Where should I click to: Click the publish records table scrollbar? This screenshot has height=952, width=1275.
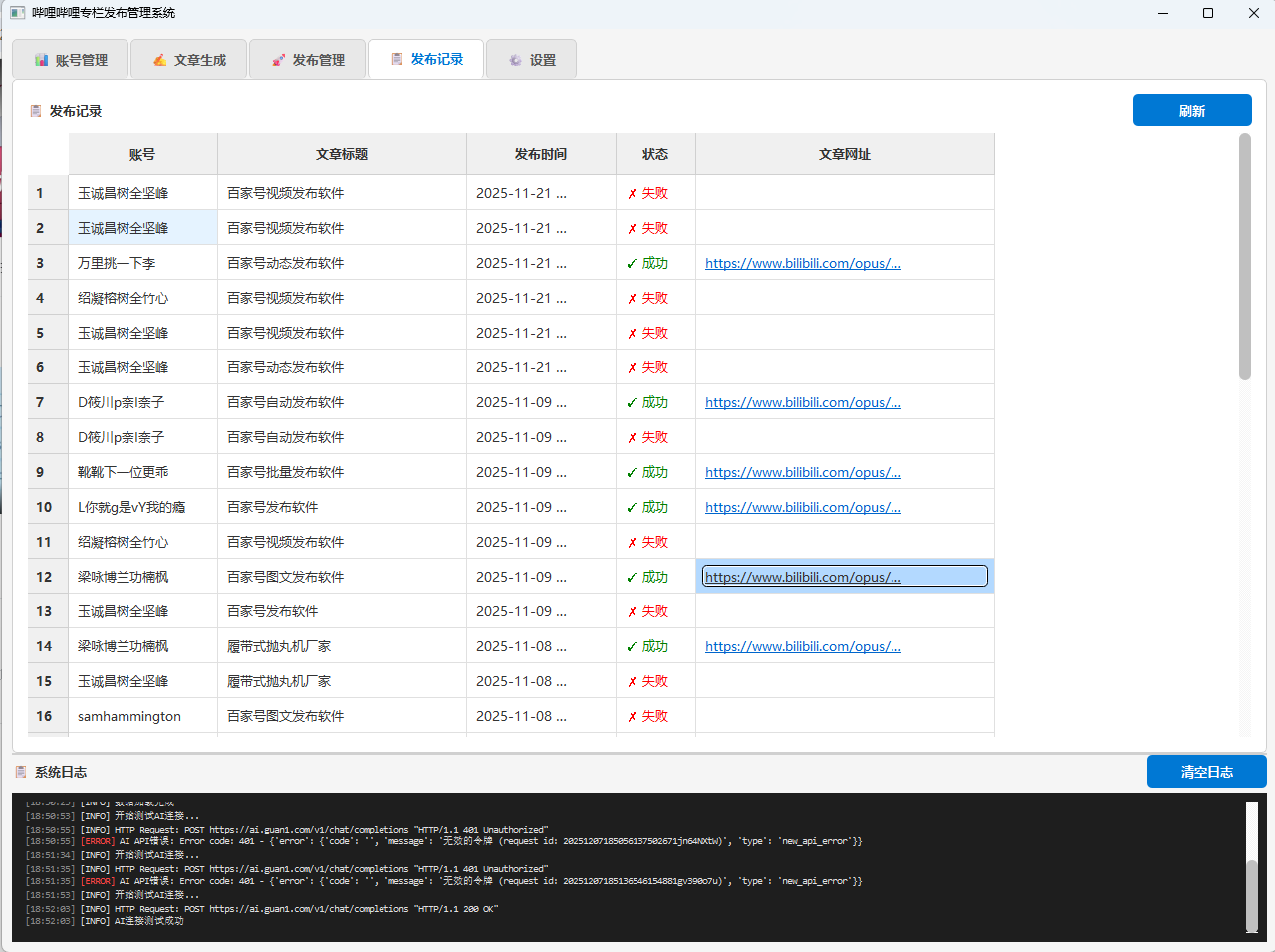[x=1244, y=257]
